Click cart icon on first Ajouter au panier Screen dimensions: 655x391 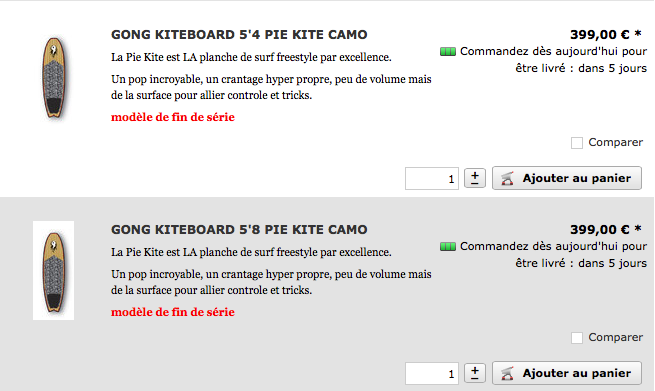click(x=507, y=178)
